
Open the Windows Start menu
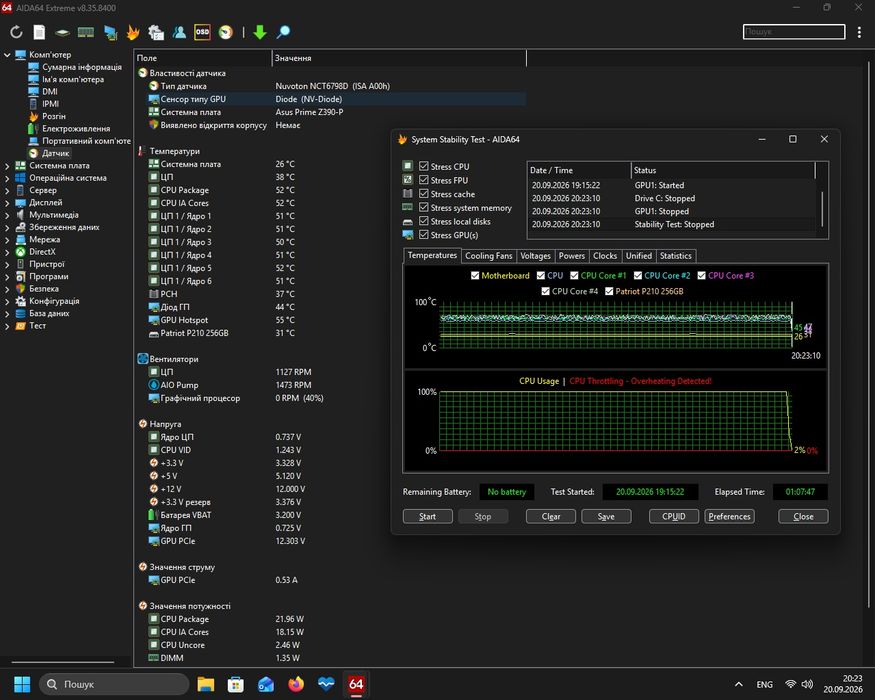point(22,684)
